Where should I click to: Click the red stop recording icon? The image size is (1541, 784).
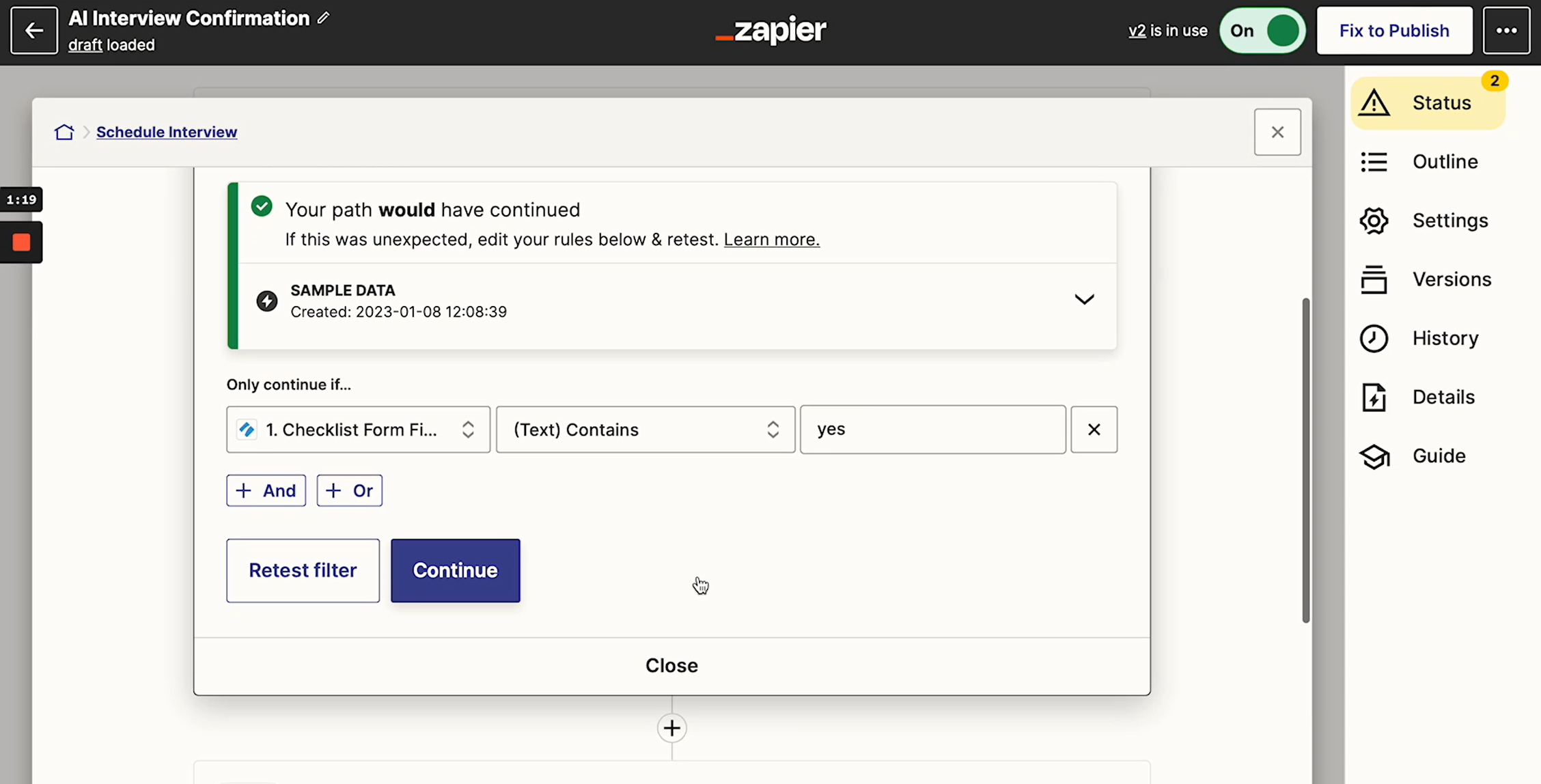21,242
